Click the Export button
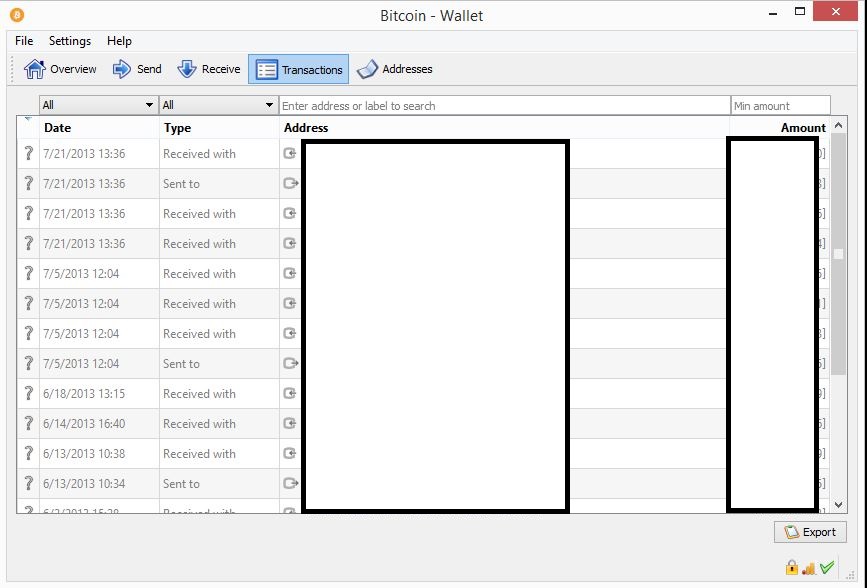This screenshot has width=867, height=588. 810,532
